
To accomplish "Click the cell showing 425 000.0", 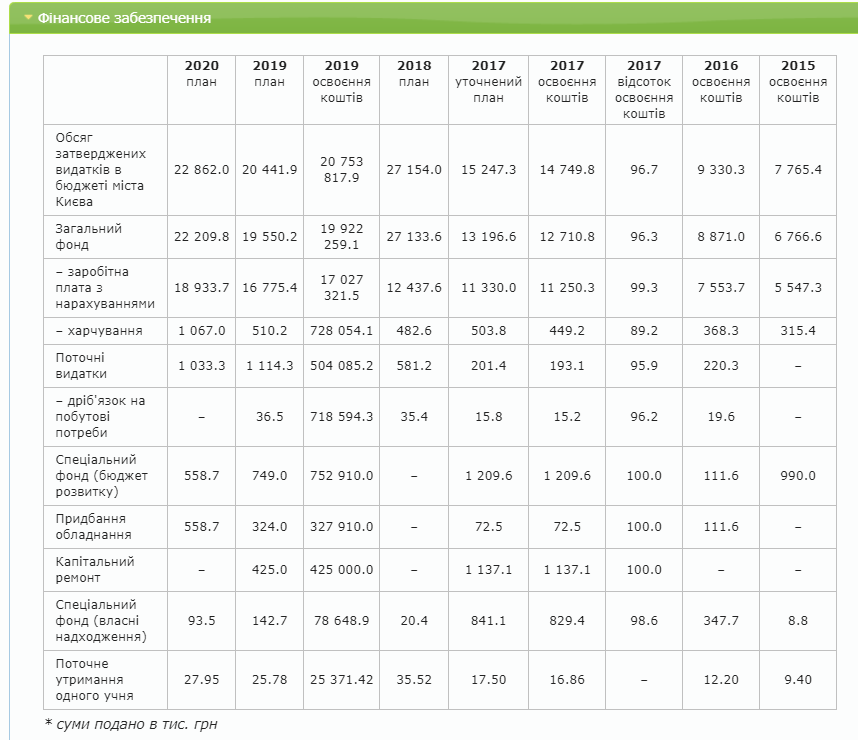I will click(x=342, y=569).
